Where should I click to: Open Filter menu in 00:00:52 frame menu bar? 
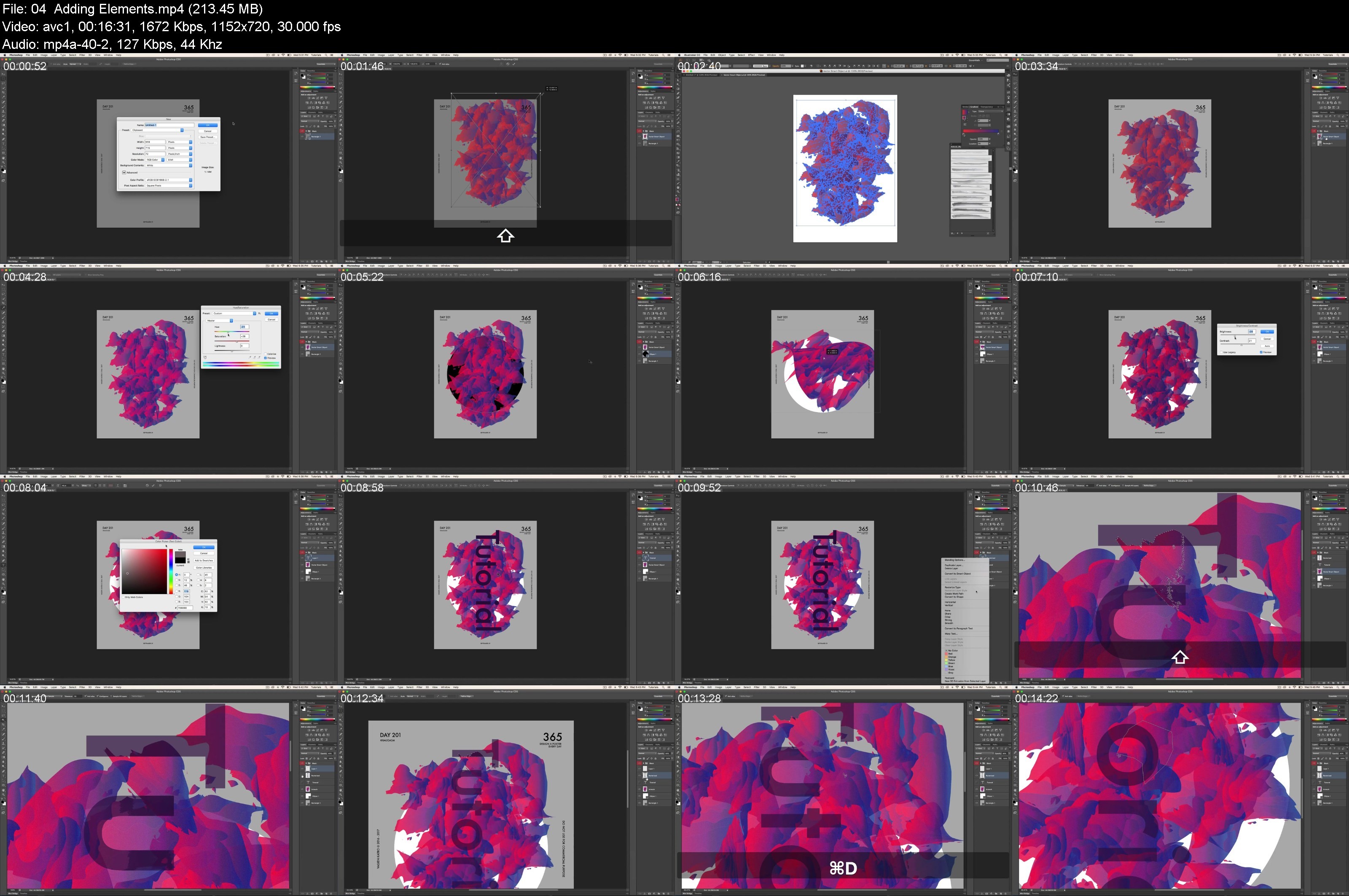pos(82,56)
